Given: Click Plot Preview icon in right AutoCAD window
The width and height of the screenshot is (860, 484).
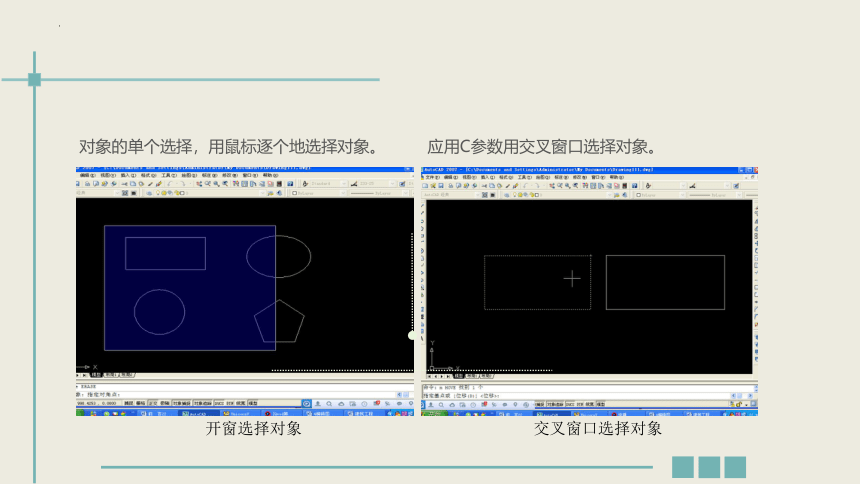Looking at the screenshot, I should click(459, 186).
